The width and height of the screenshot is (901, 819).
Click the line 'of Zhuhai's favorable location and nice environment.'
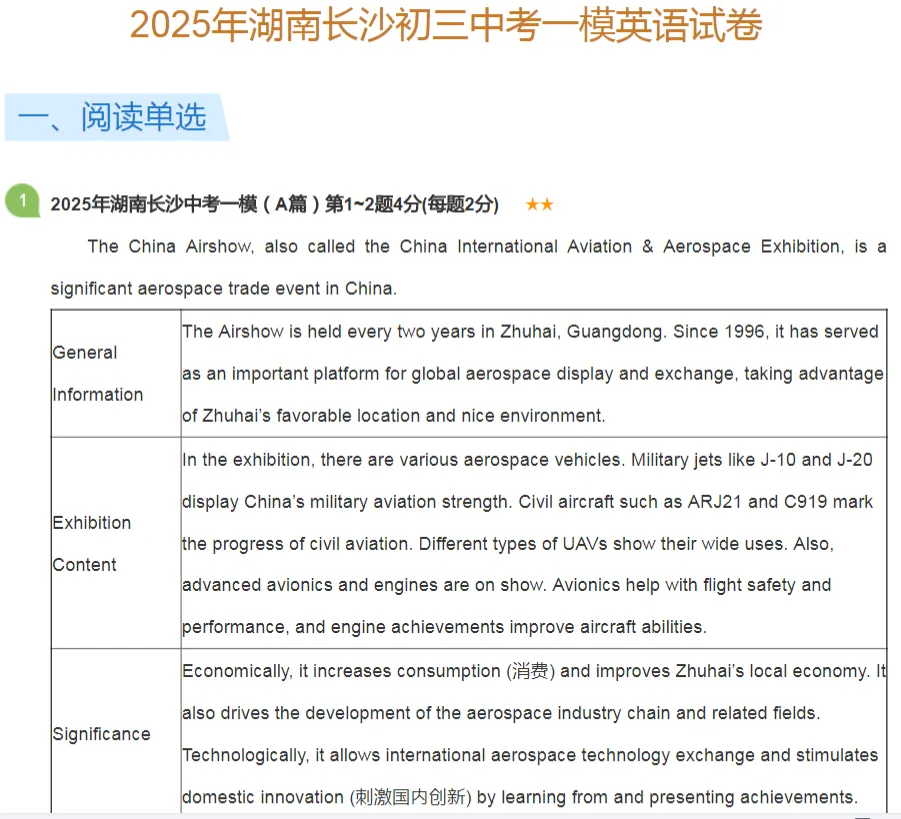[x=394, y=416]
